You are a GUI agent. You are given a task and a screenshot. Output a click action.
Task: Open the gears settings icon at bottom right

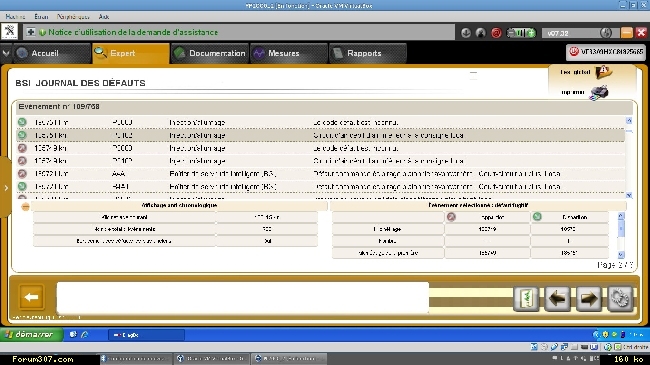tap(620, 298)
